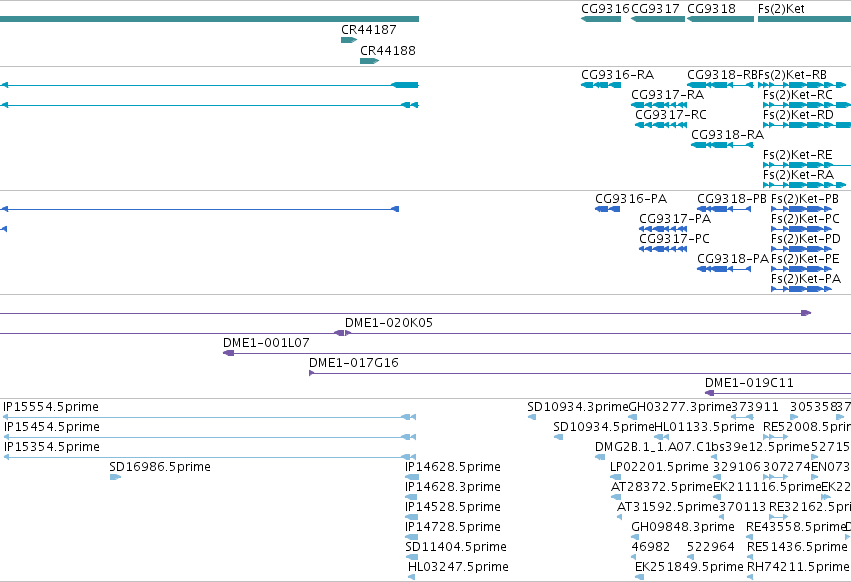This screenshot has height=582, width=851.
Task: Click clone DME1-017G16 label
Action: 353,363
